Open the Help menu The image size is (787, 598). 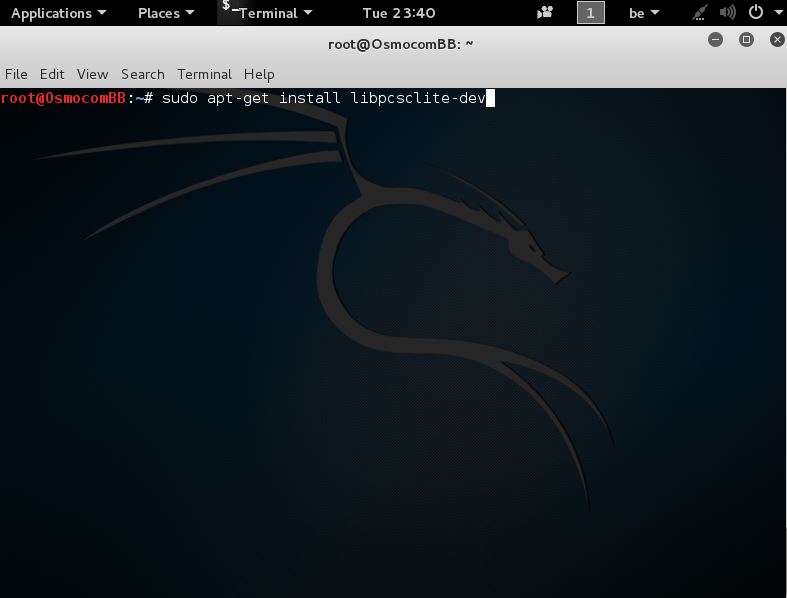[259, 74]
